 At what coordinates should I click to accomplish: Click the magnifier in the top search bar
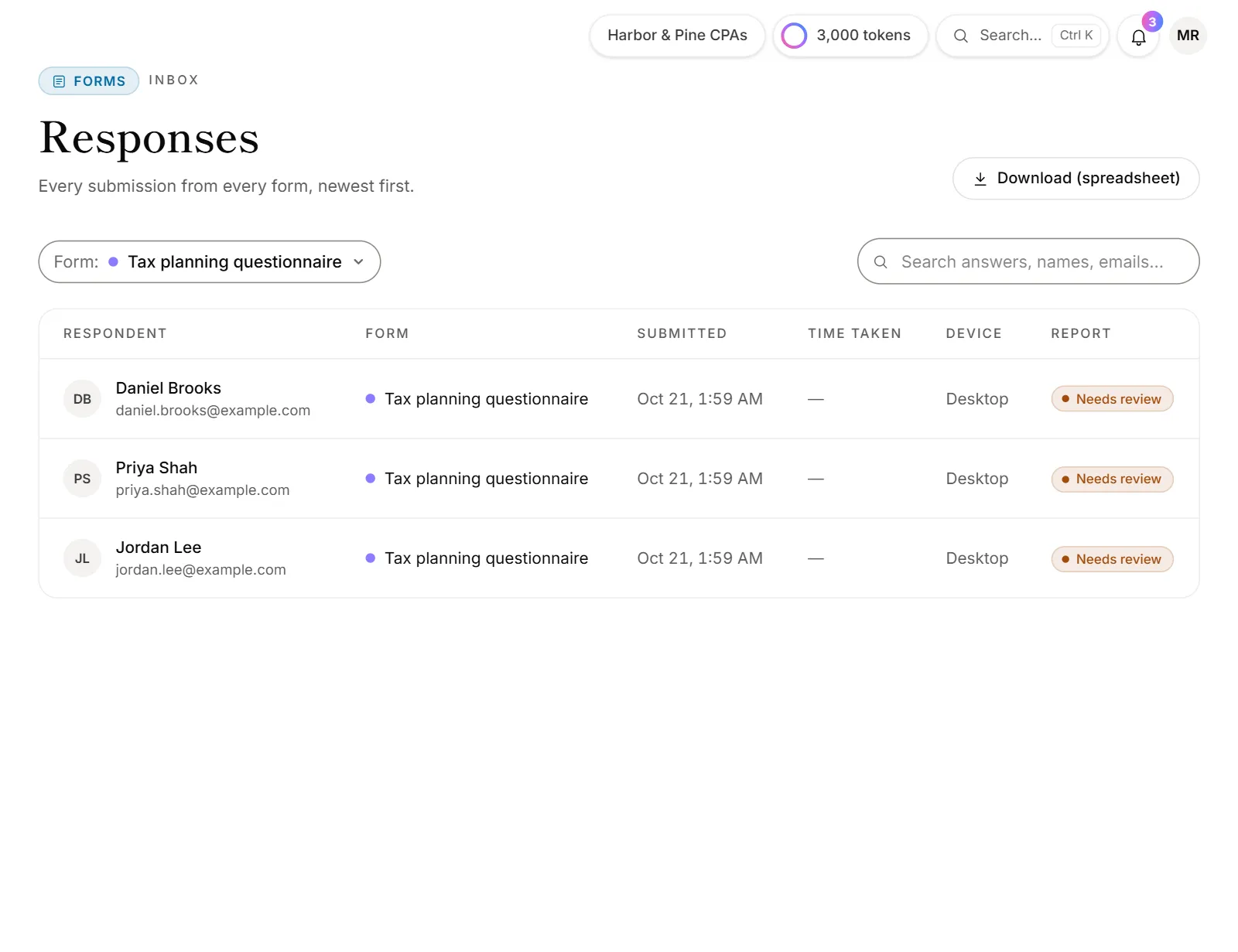pyautogui.click(x=960, y=36)
